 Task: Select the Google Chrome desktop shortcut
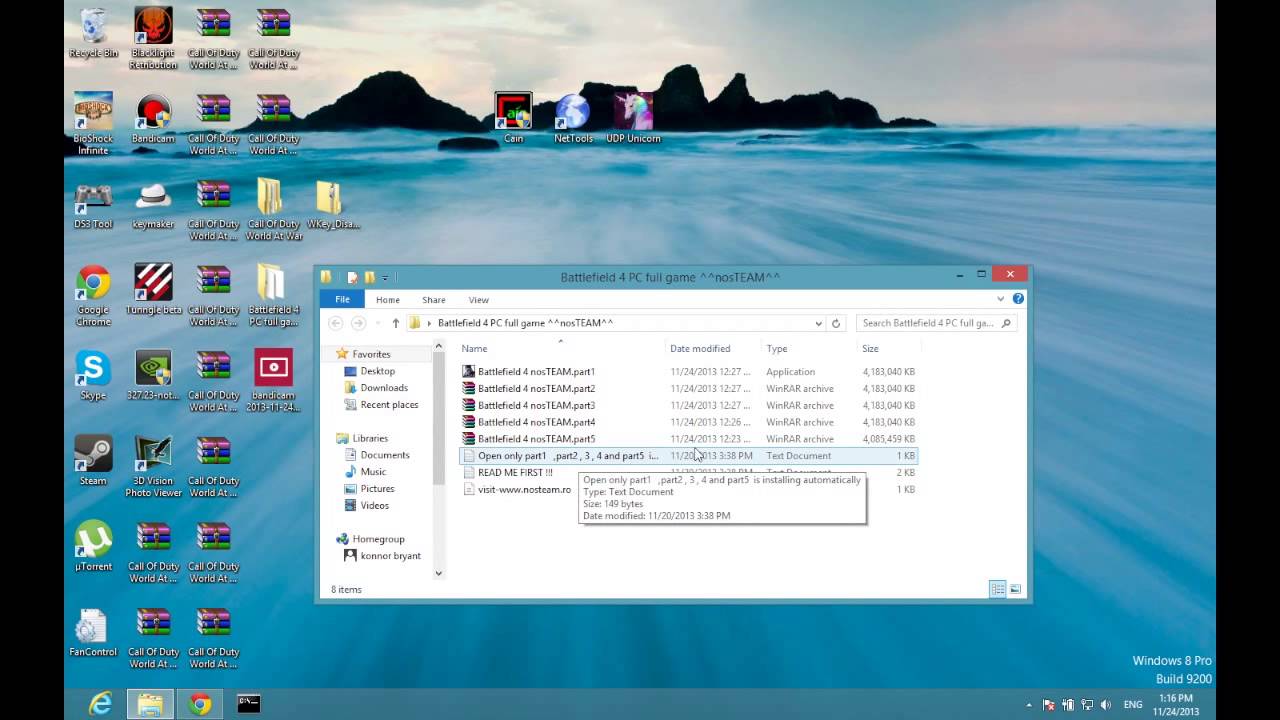[x=93, y=295]
